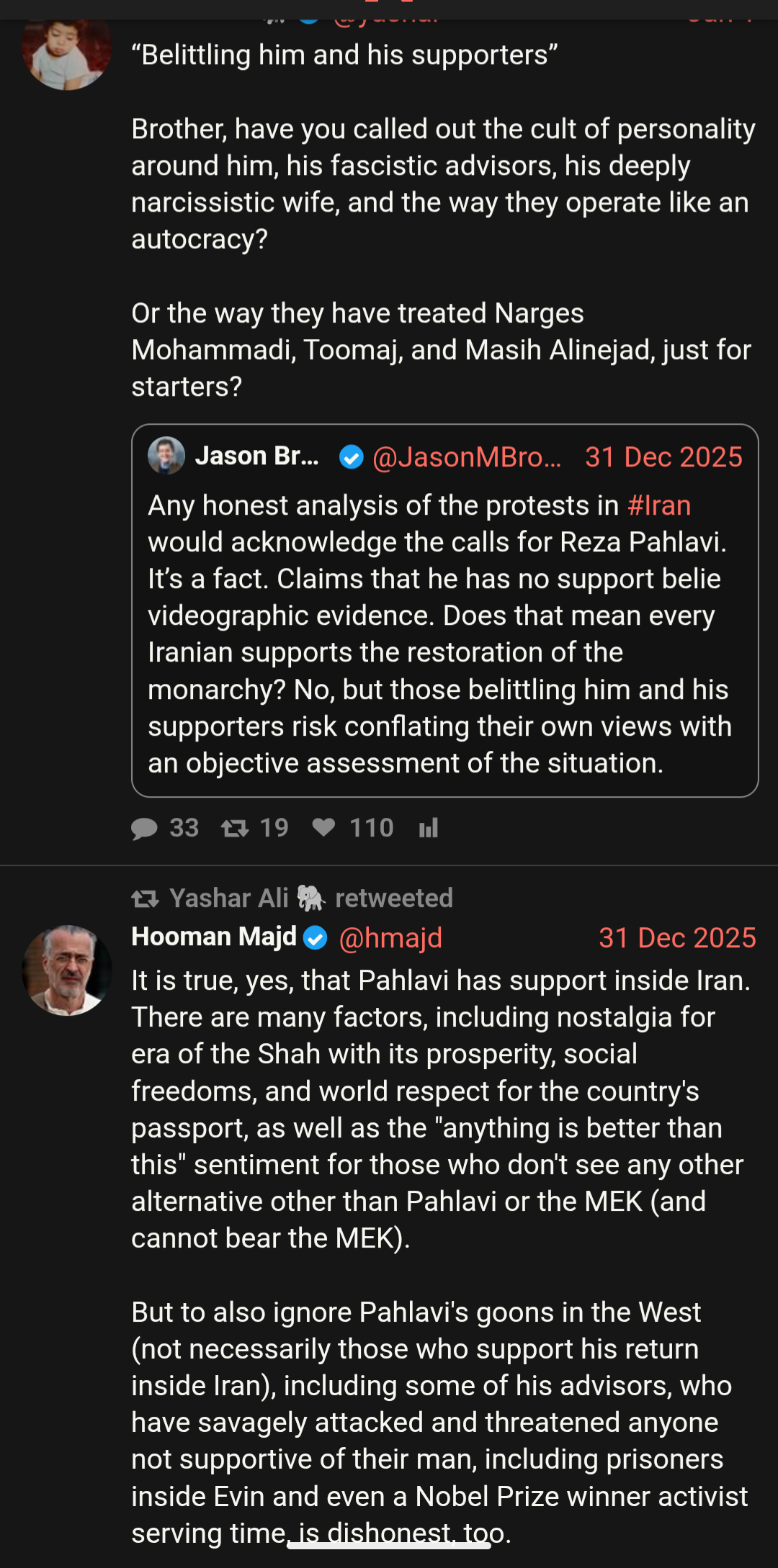Image resolution: width=778 pixels, height=1568 pixels.
Task: Open the date on Hooman Majd's tweet
Action: 676,938
